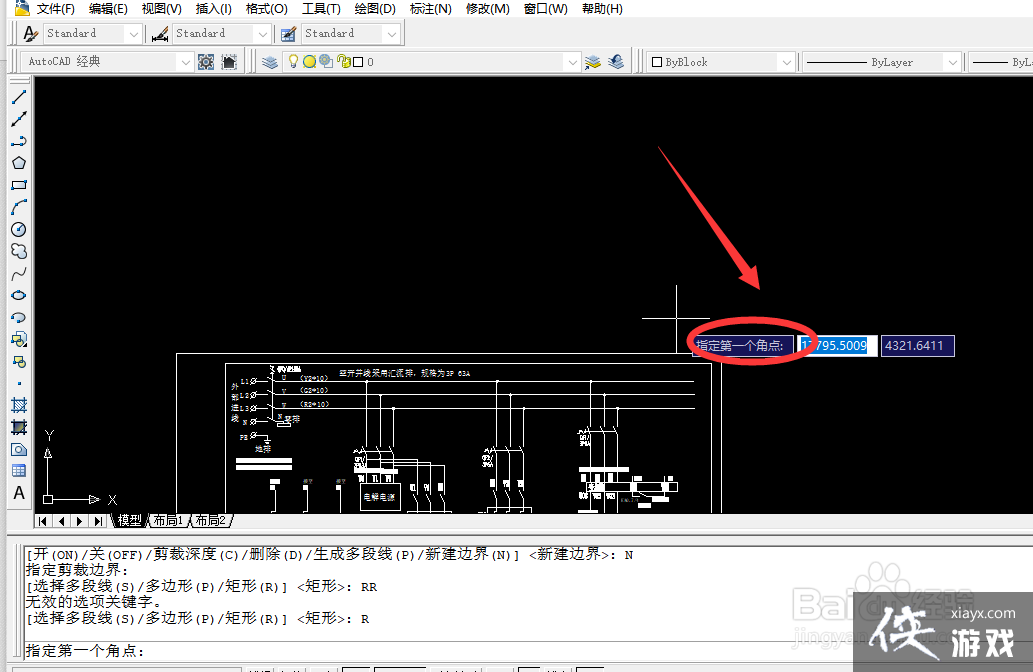Select the Spline tool

(x=18, y=271)
